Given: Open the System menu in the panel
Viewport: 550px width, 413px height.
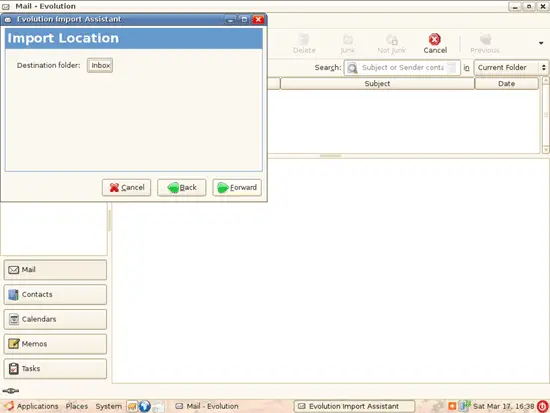Looking at the screenshot, I should 109,406.
